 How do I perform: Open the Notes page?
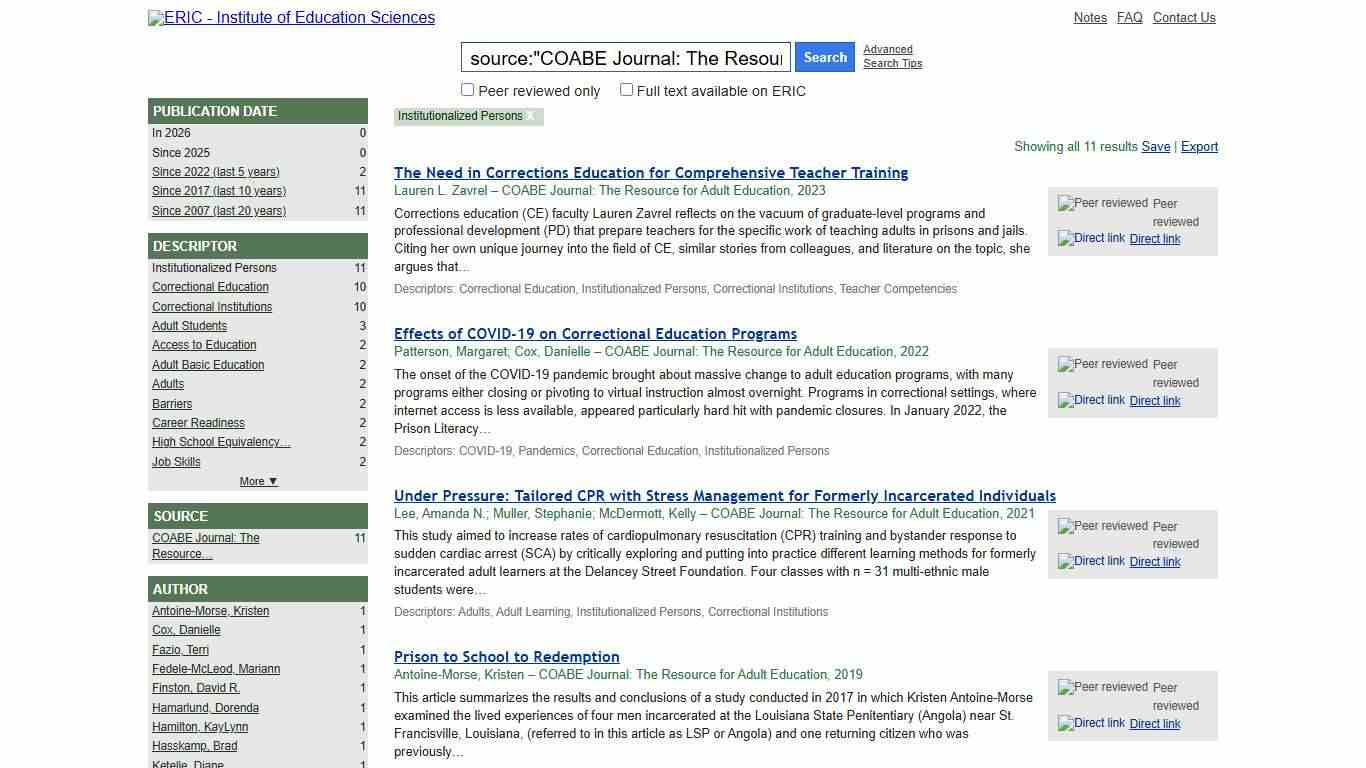pyautogui.click(x=1090, y=17)
